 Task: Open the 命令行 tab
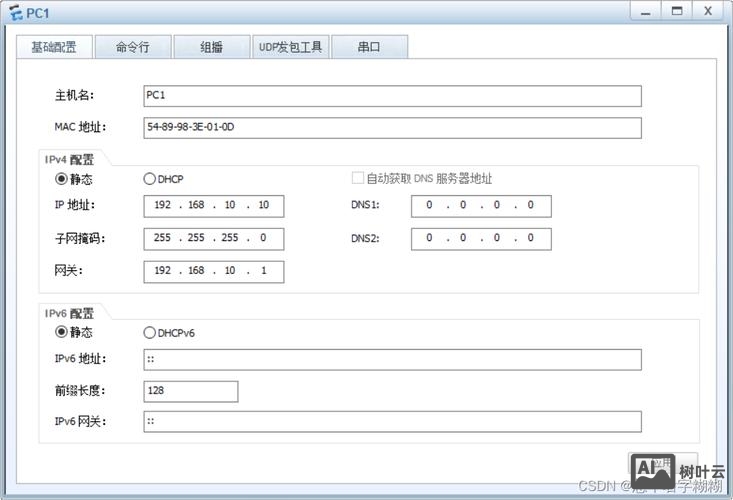(x=132, y=47)
